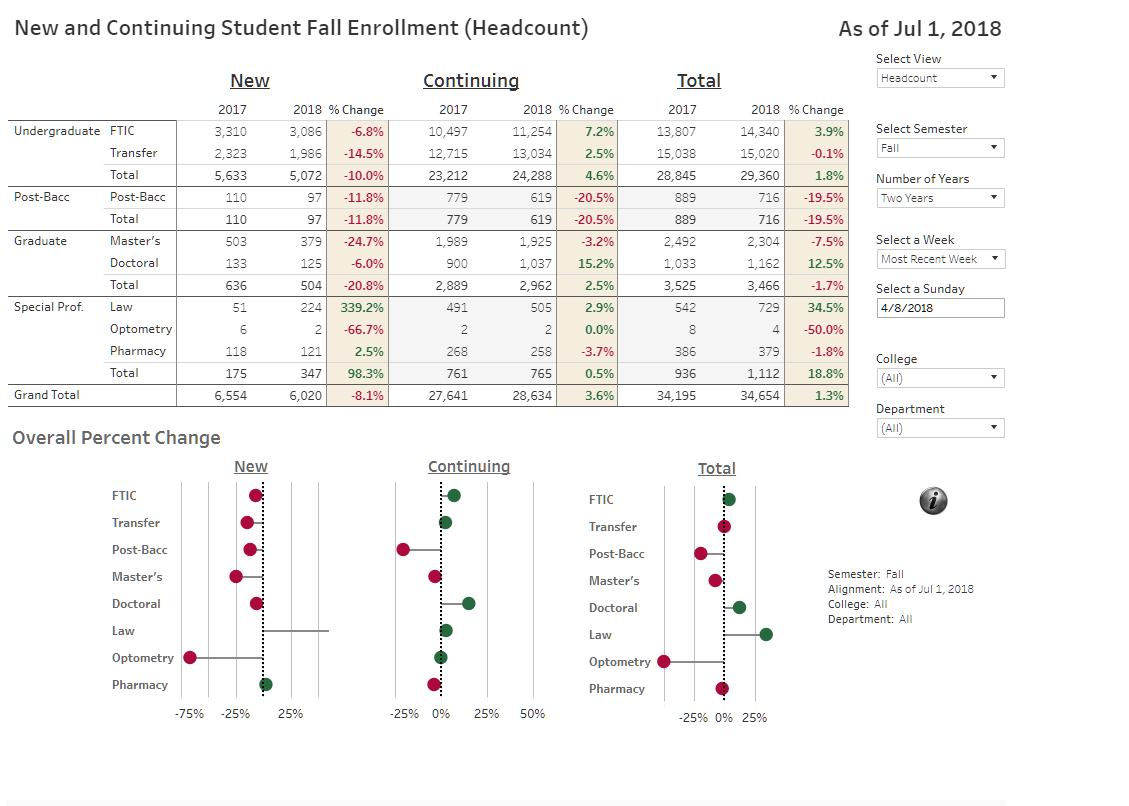Image resolution: width=1129 pixels, height=806 pixels.
Task: Click the Optometry red dot in New chart
Action: pos(190,657)
